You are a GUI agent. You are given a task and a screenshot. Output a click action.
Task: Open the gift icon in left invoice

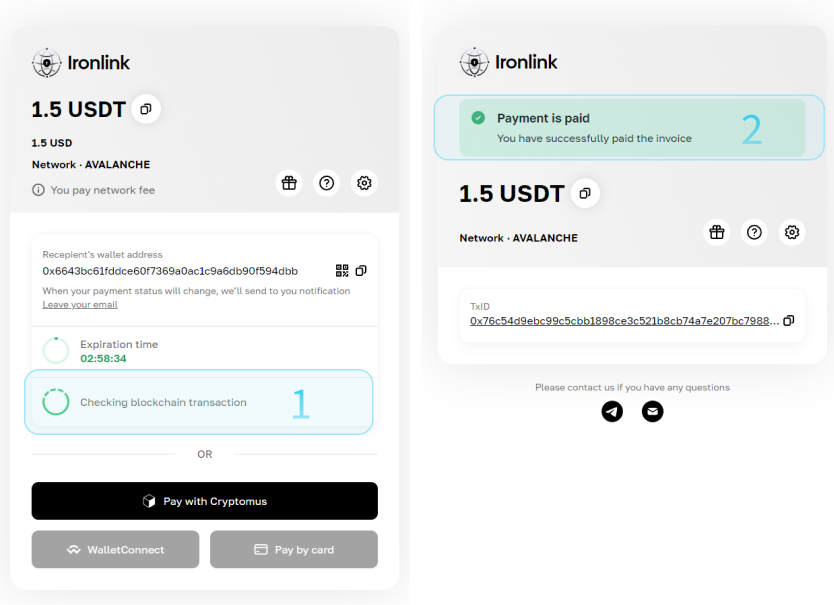(x=289, y=183)
